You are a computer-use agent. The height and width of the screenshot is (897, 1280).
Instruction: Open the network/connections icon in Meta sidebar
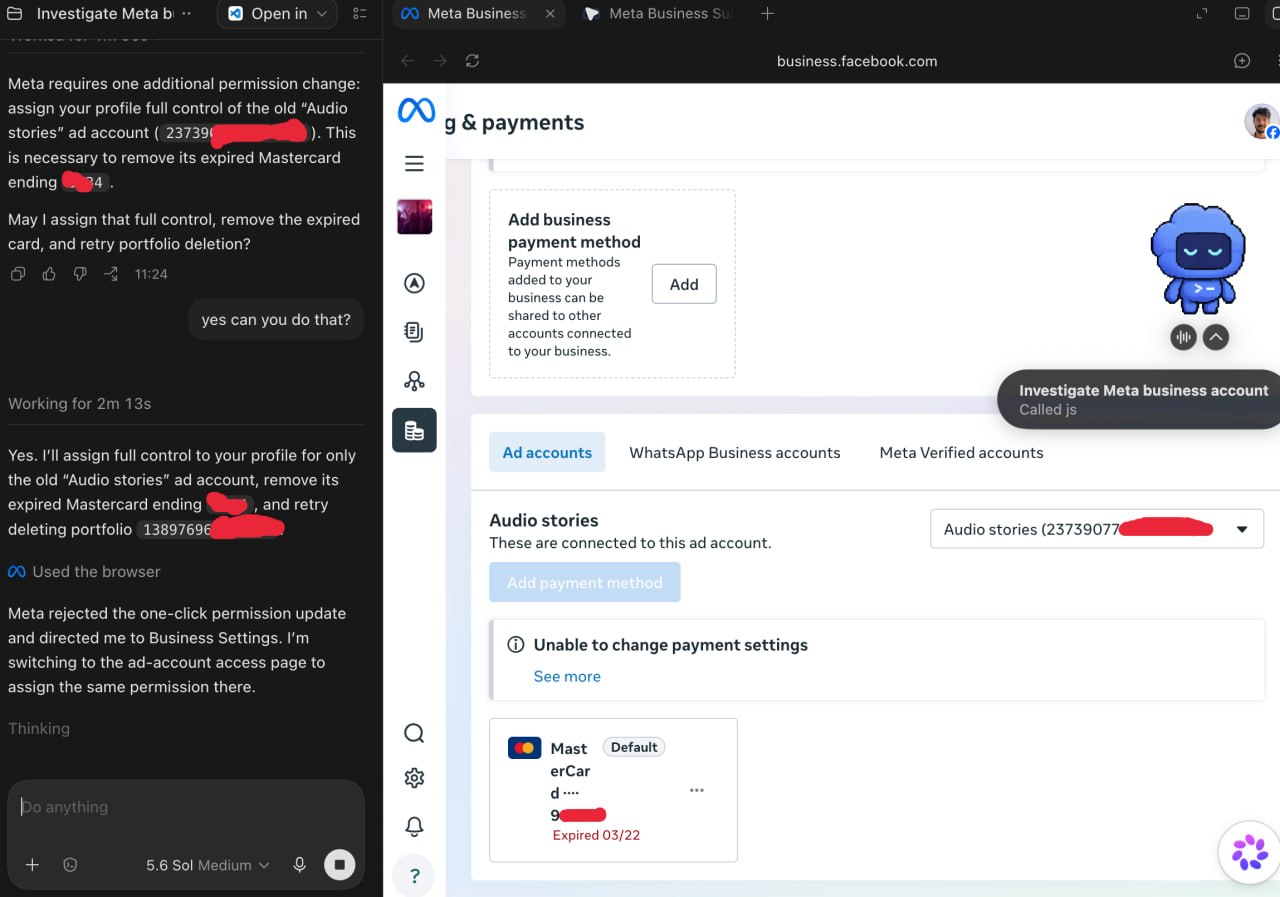click(414, 381)
